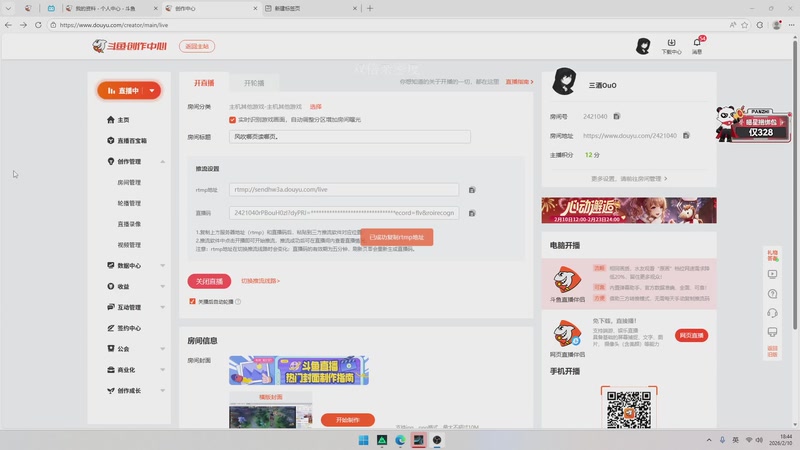Open 签约中心 in the sidebar
800x450 pixels.
click(124, 328)
